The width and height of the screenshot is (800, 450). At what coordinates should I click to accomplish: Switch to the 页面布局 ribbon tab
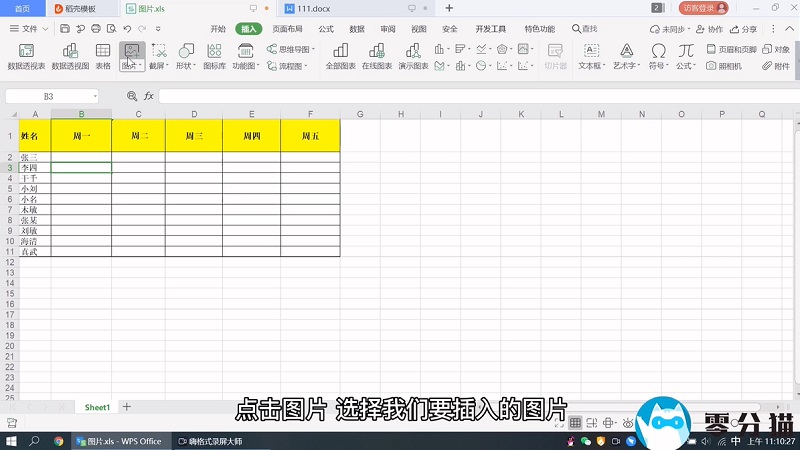287,29
